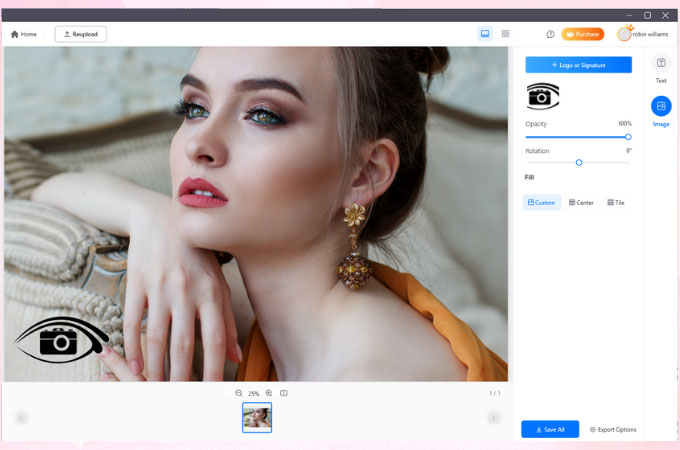Open Export Options settings
The height and width of the screenshot is (450, 680).
coord(612,429)
